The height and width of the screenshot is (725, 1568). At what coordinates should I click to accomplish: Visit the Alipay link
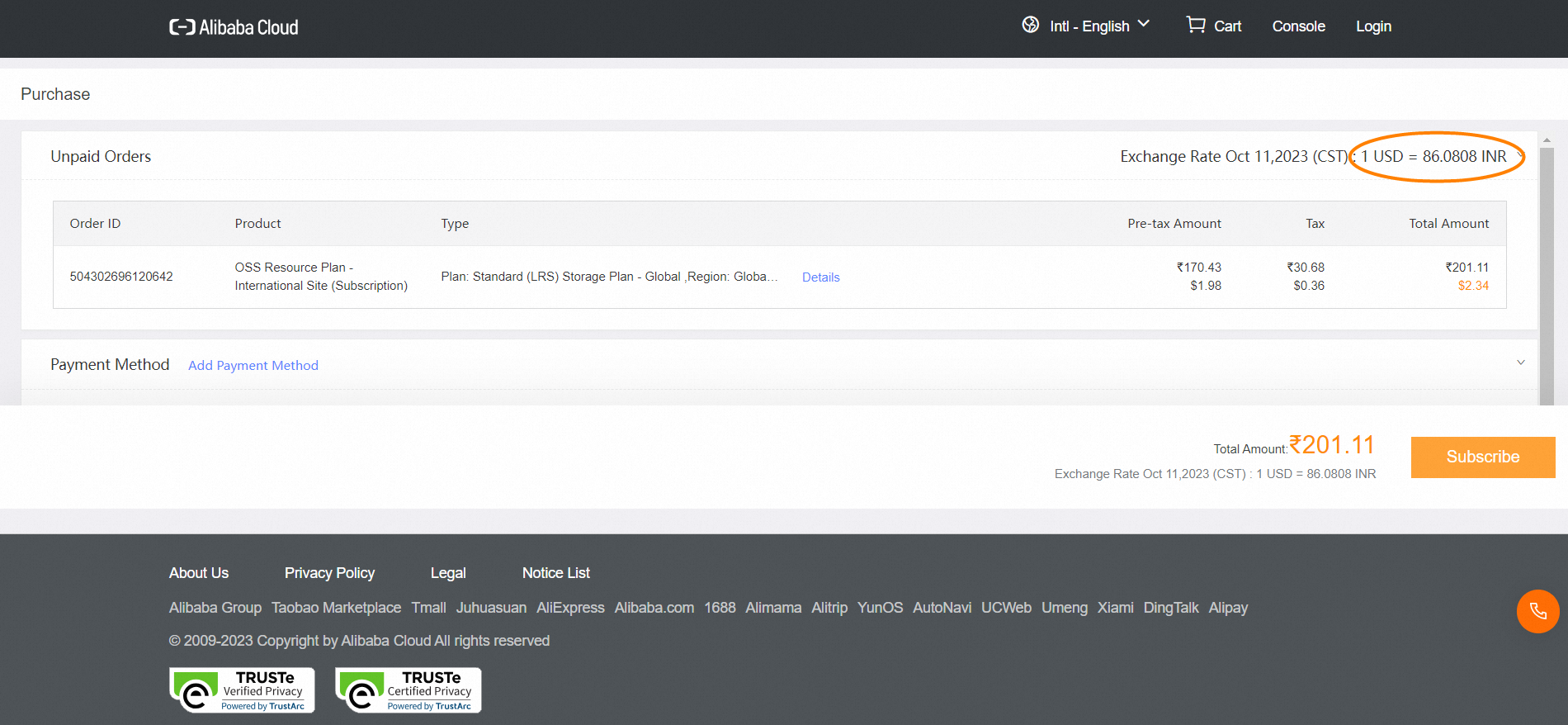click(1228, 608)
